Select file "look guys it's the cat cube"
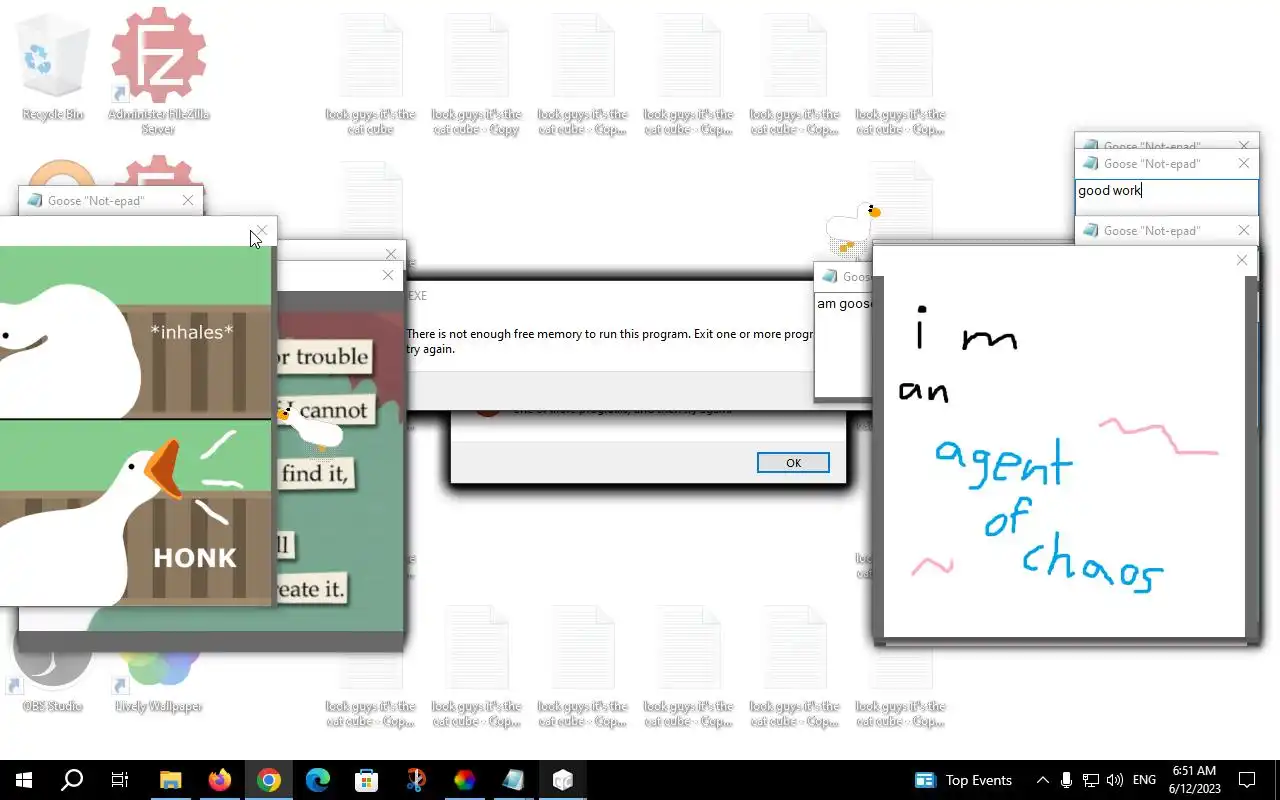This screenshot has height=800, width=1280. (x=371, y=75)
